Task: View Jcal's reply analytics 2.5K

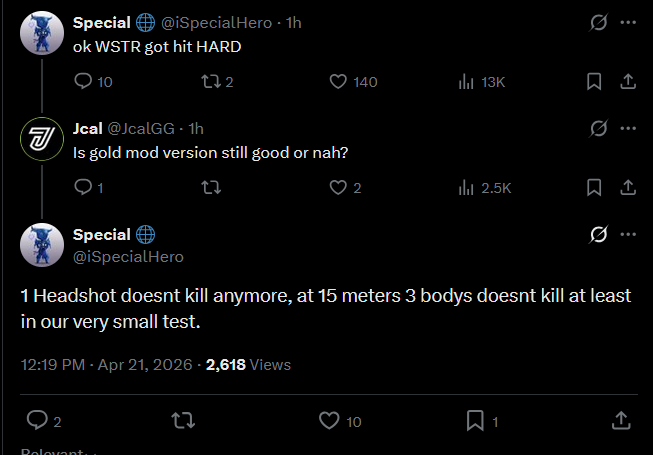Action: pos(465,187)
